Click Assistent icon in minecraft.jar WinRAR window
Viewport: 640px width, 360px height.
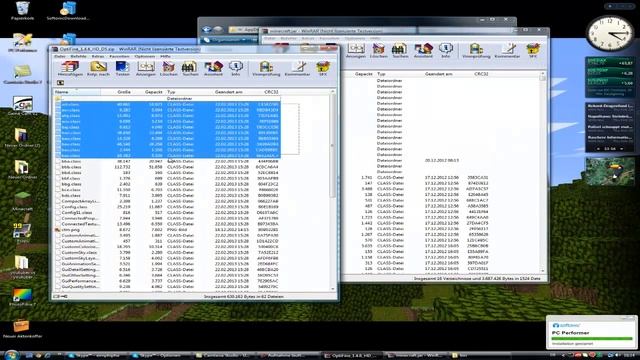click(423, 51)
